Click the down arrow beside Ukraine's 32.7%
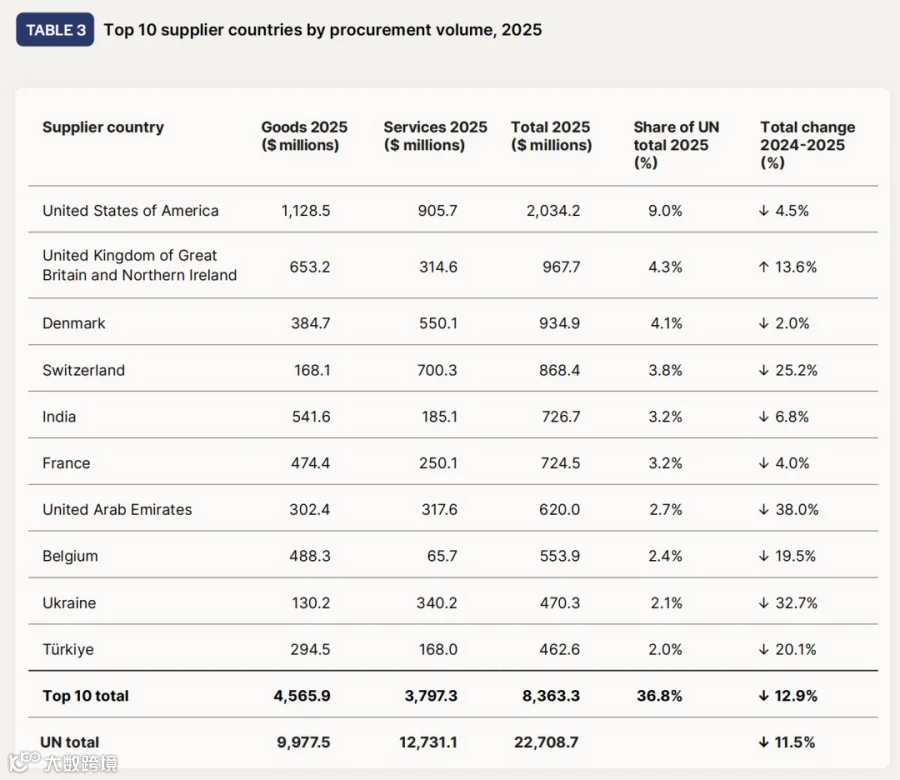Image resolution: width=900 pixels, height=780 pixels. (x=763, y=603)
